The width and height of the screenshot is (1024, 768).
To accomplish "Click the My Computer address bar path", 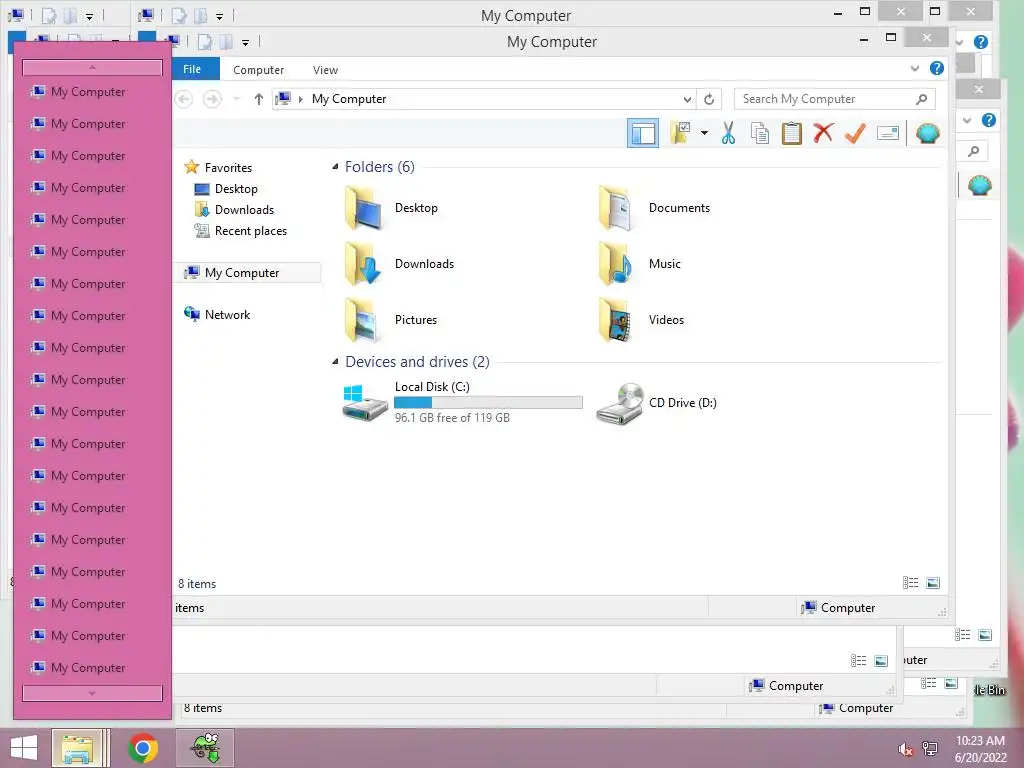I will pyautogui.click(x=349, y=99).
